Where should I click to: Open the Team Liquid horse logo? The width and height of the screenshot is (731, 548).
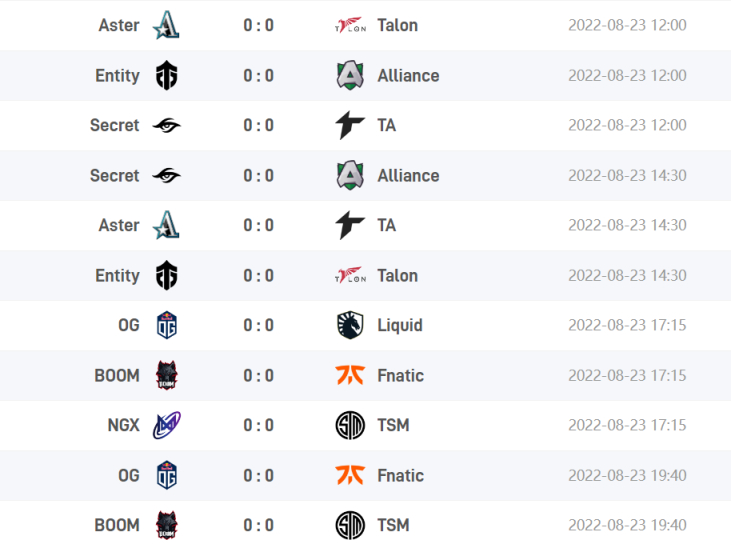tap(350, 325)
